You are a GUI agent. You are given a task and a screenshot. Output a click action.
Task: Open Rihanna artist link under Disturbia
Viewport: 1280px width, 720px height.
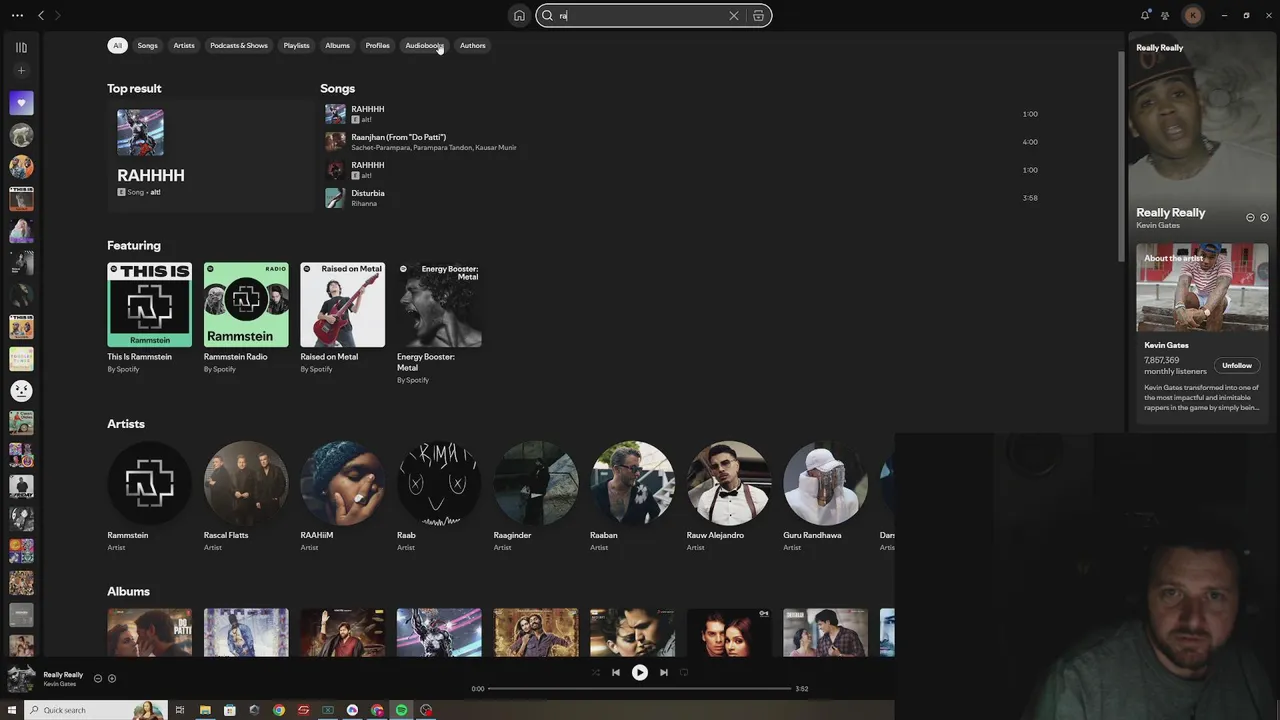[x=364, y=204]
